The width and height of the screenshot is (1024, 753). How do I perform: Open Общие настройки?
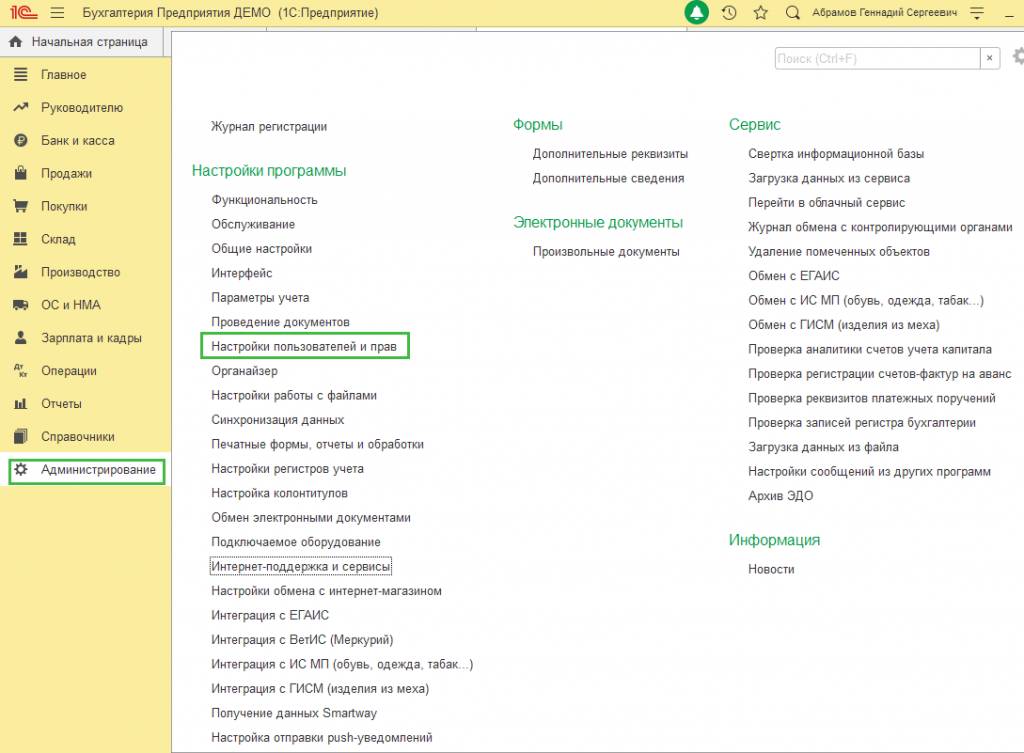[261, 249]
